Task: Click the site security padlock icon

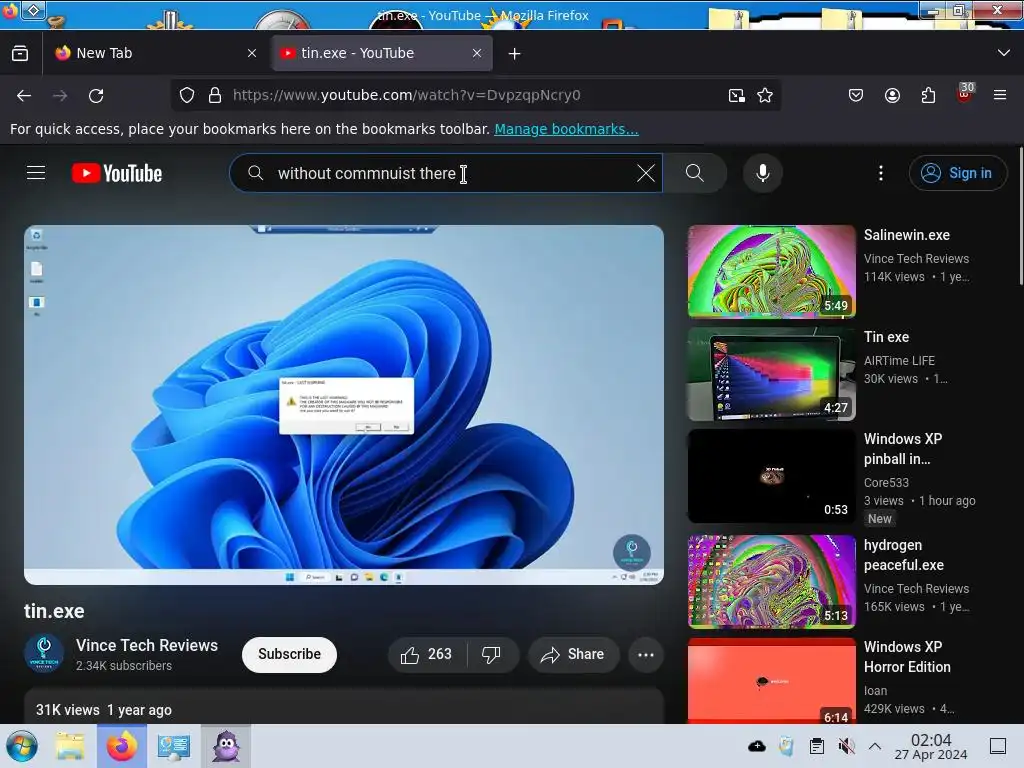Action: pos(215,95)
